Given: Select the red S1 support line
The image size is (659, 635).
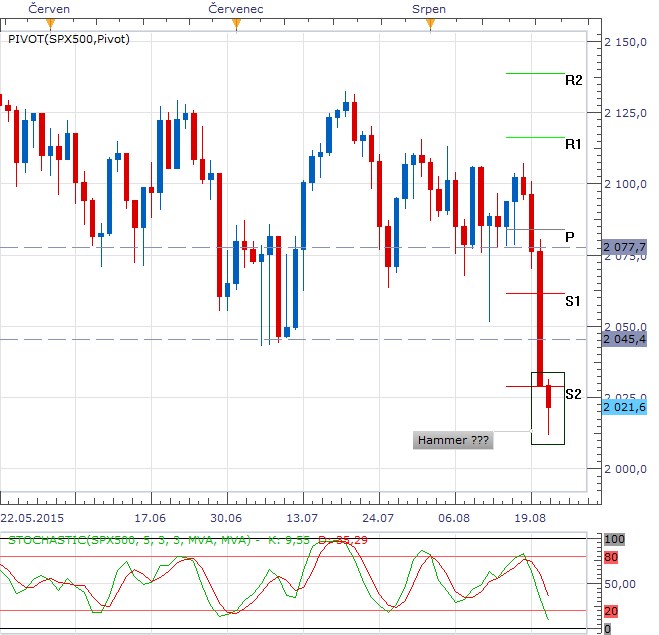Looking at the screenshot, I should point(535,293).
